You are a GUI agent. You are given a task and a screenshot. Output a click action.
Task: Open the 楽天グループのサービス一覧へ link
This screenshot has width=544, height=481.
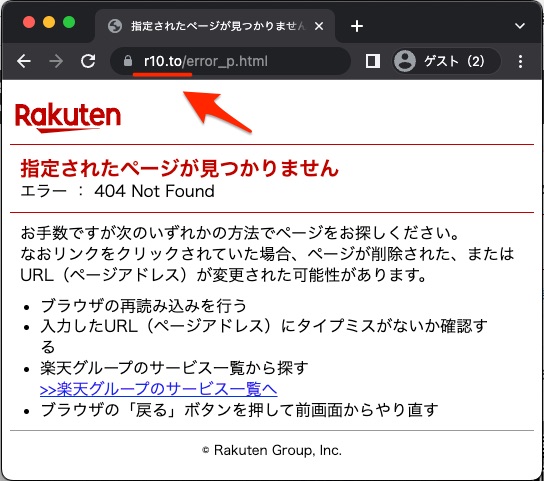pyautogui.click(x=159, y=389)
